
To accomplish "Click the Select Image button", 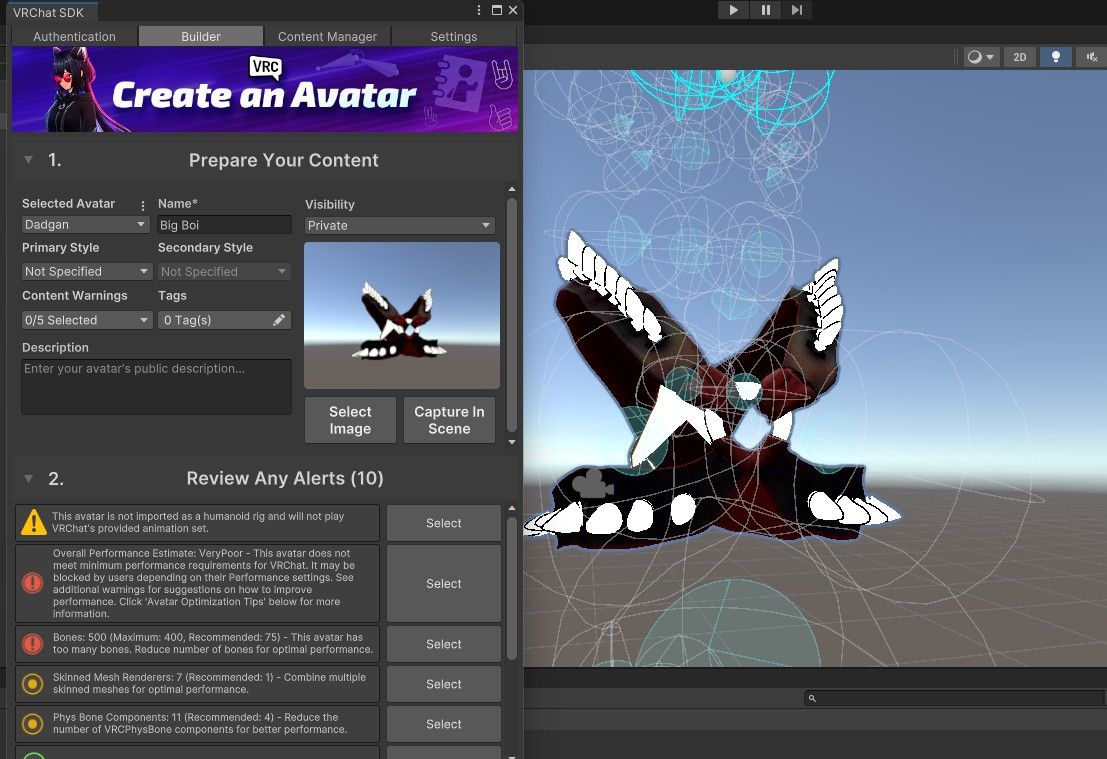I will coord(350,420).
